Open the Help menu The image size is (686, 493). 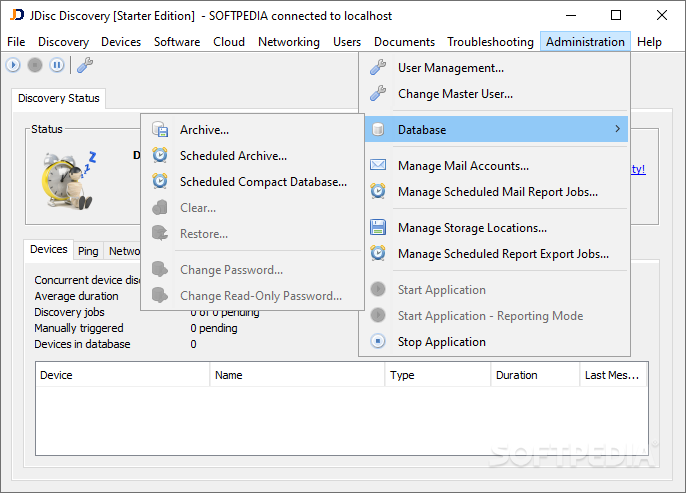(x=649, y=42)
